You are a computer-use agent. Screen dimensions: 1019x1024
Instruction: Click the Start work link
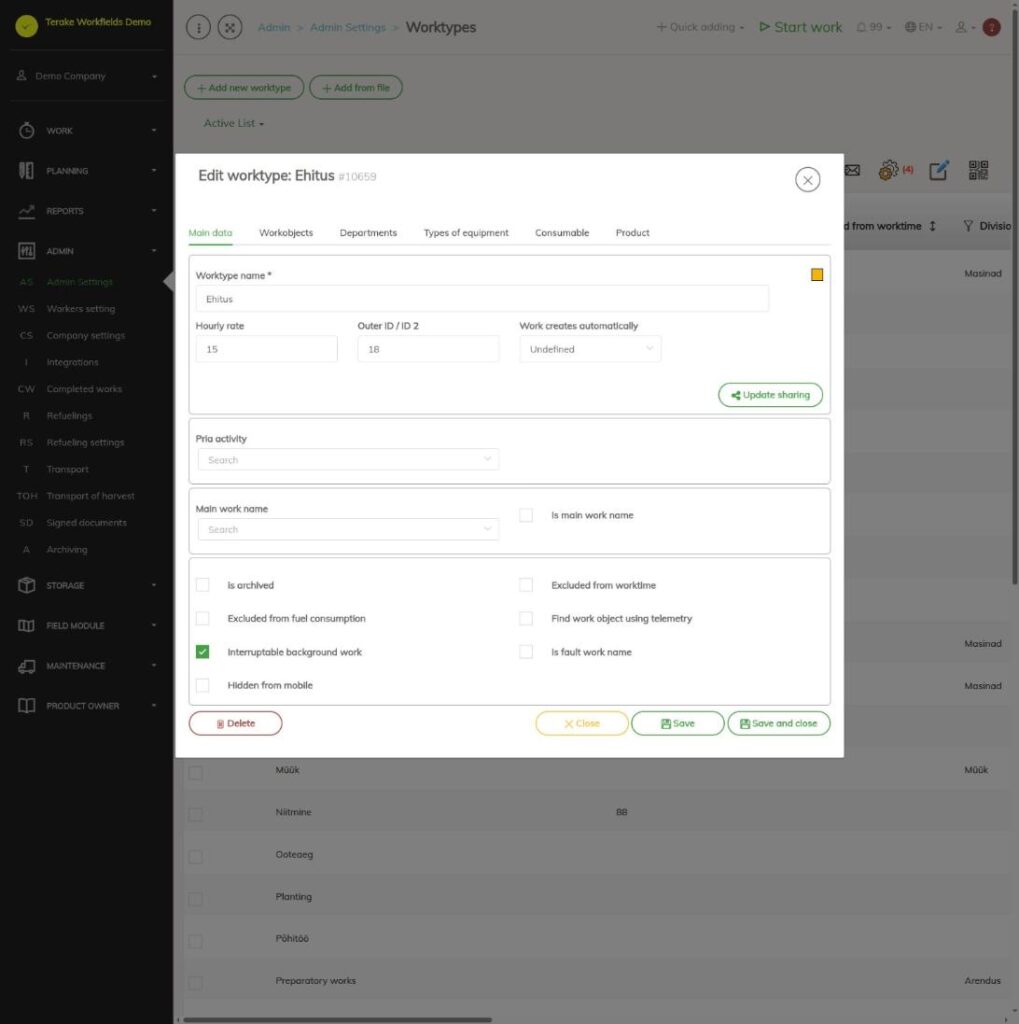click(800, 27)
